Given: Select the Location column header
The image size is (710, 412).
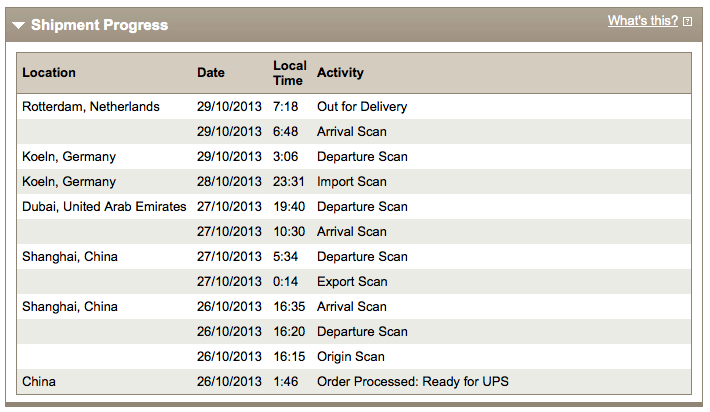Looking at the screenshot, I should coord(49,72).
